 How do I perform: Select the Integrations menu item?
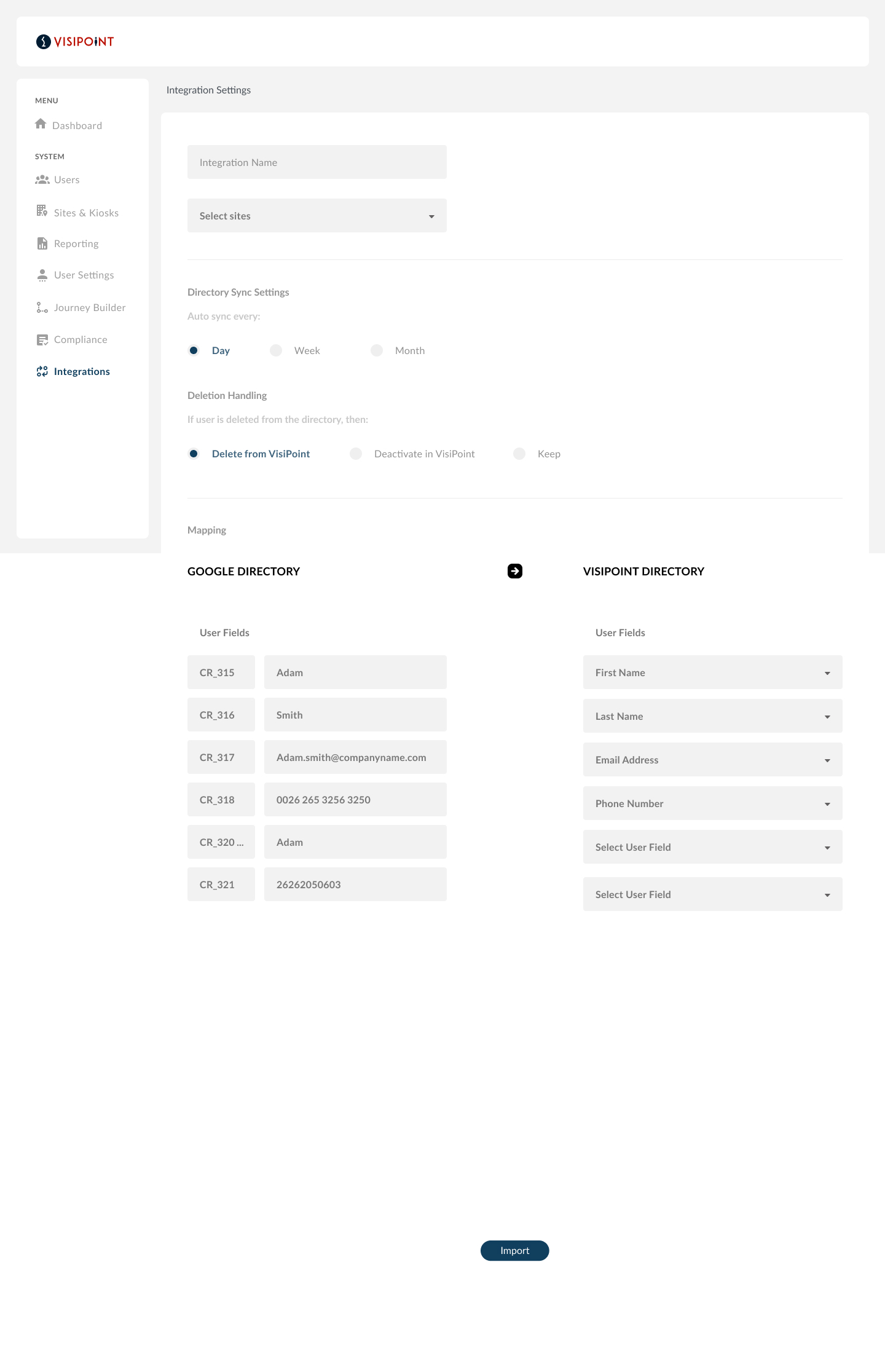coord(82,371)
